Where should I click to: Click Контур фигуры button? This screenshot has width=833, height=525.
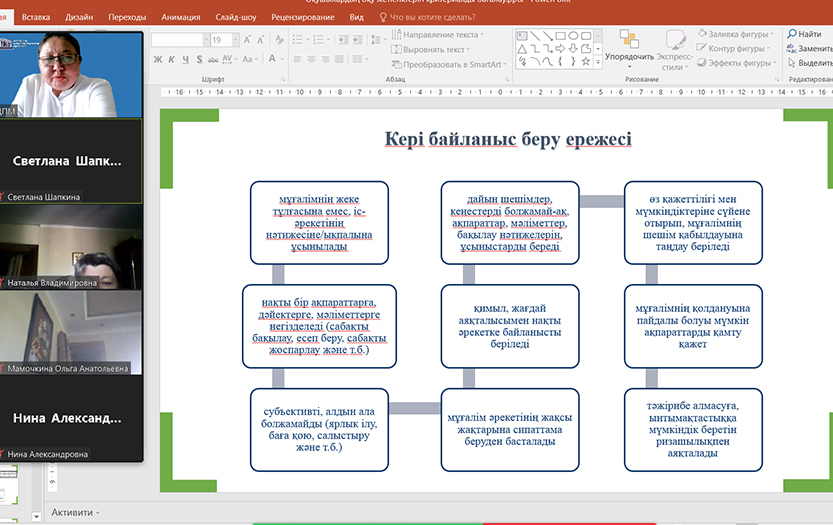[735, 48]
